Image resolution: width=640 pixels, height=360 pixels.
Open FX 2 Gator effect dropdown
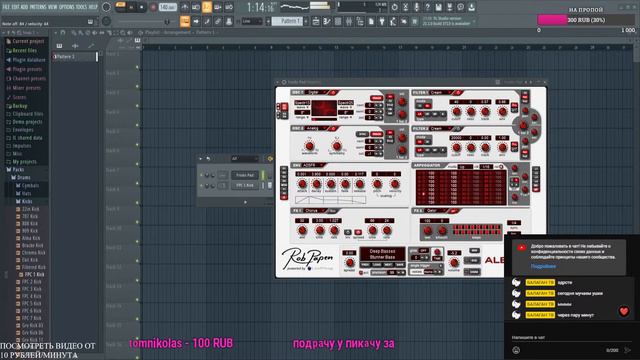tap(436, 211)
